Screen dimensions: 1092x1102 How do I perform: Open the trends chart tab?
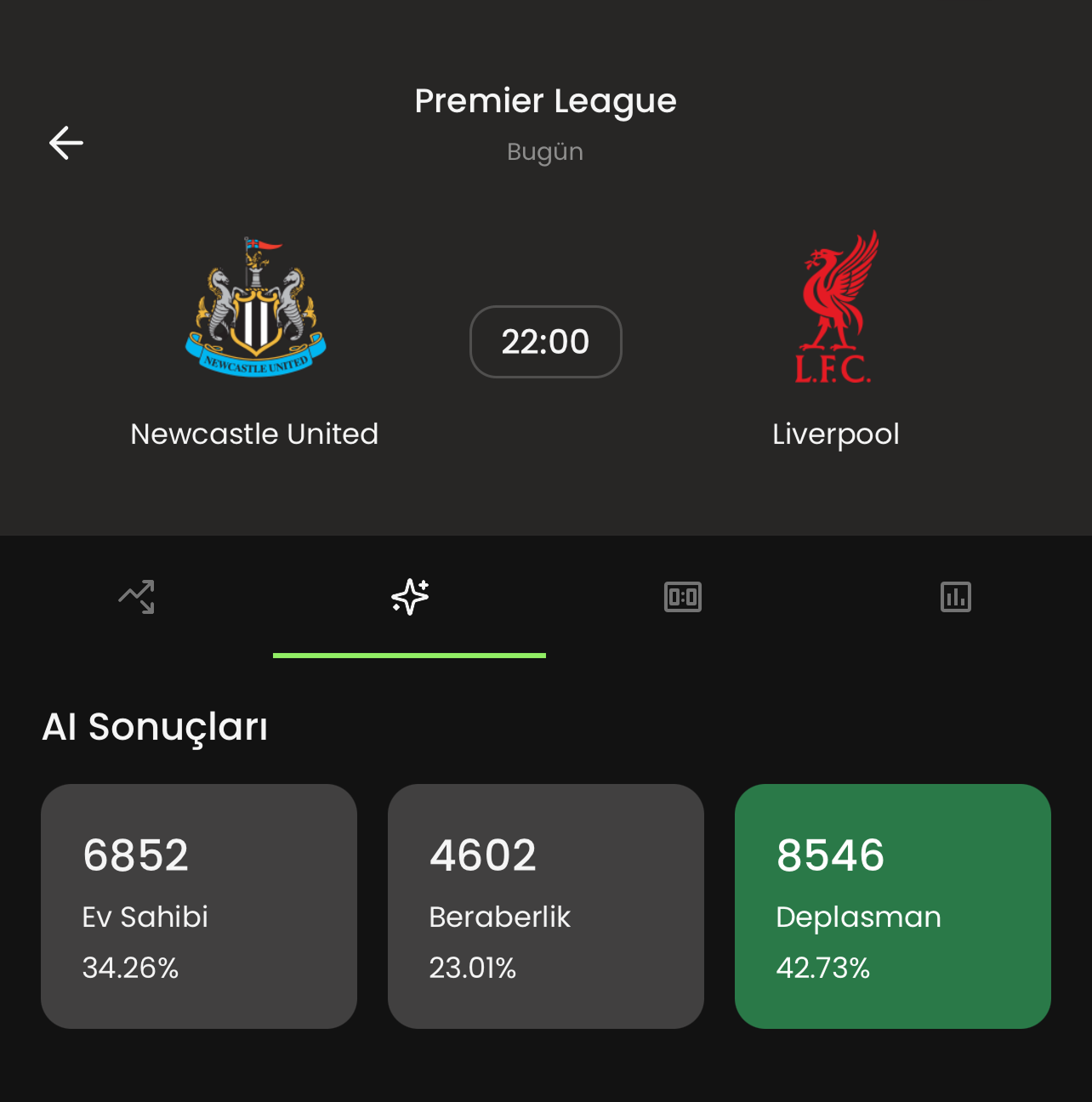click(136, 597)
